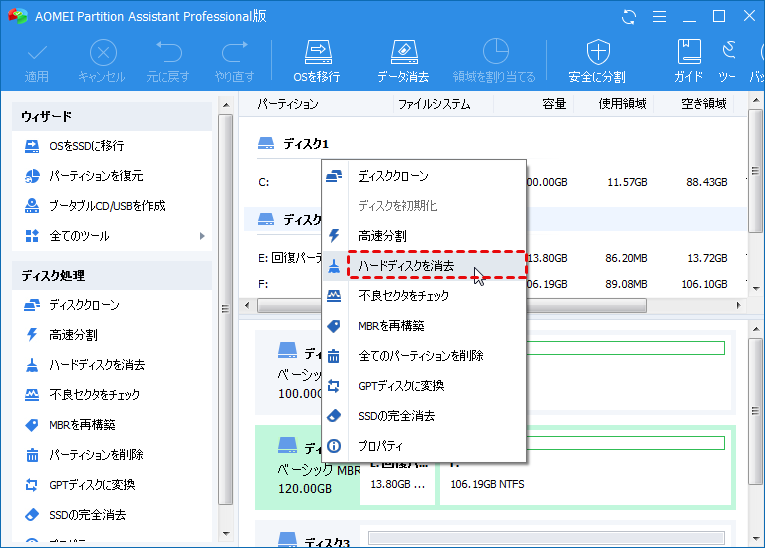Click the 88.43GB free space cell
Screen dimensions: 765x548
click(706, 183)
